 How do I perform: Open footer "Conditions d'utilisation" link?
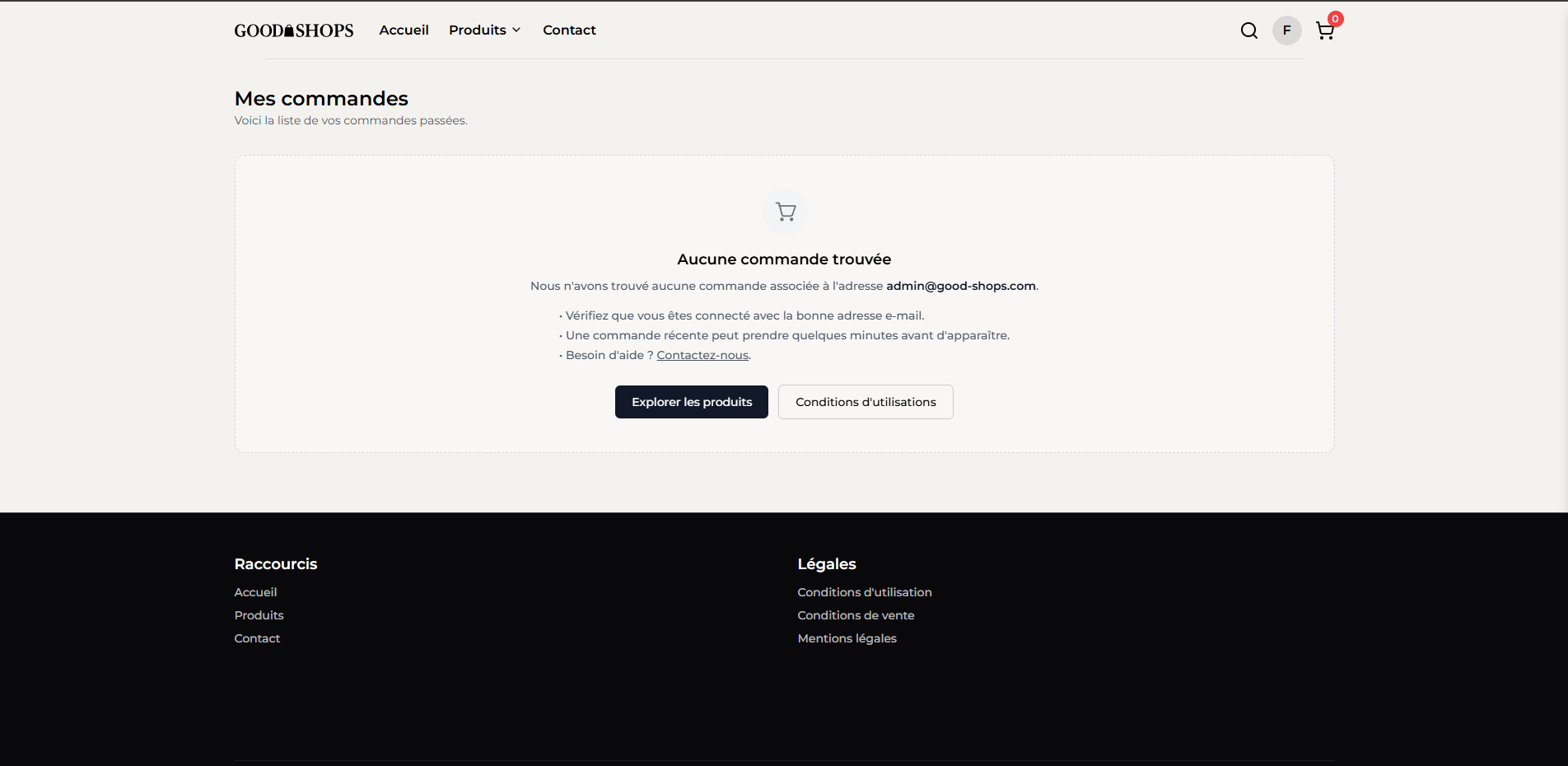tap(864, 592)
